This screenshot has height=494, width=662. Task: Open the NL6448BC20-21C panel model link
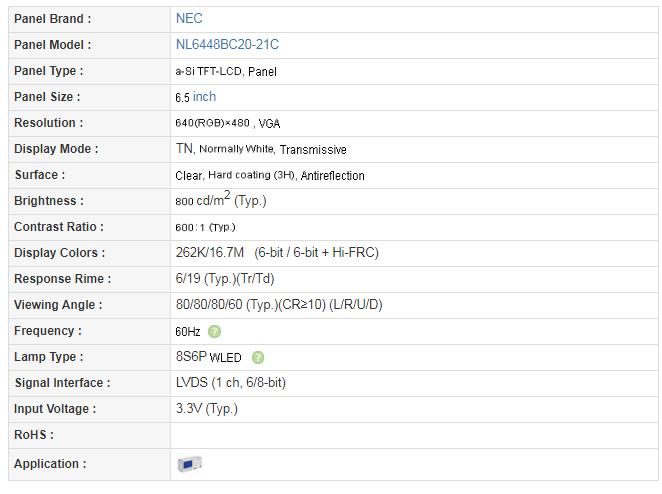click(x=227, y=45)
